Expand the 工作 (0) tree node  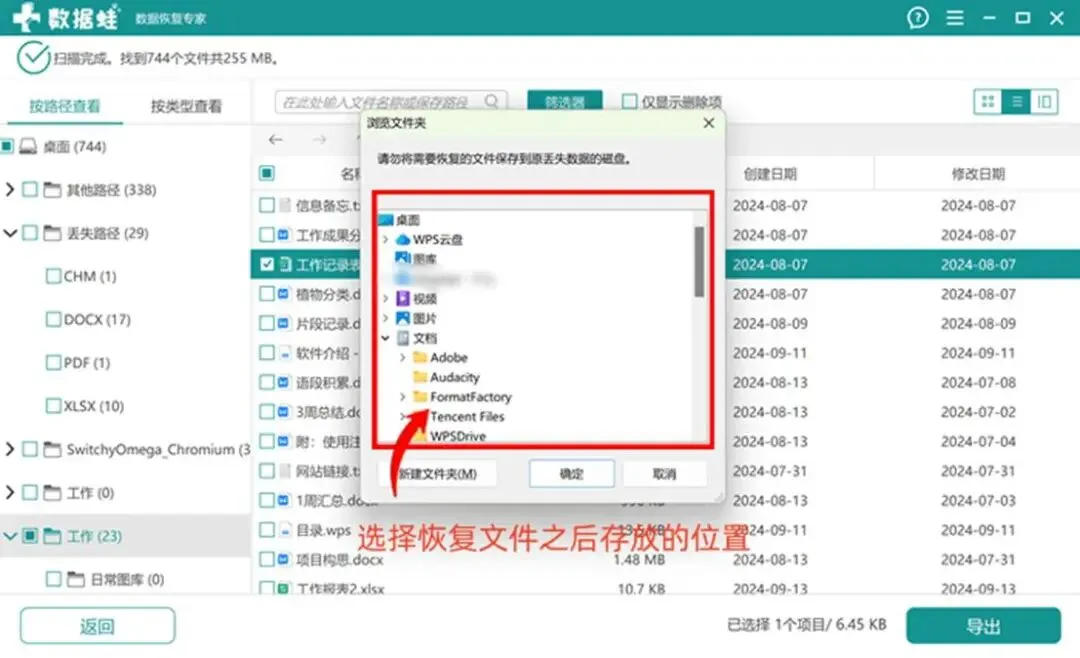coord(10,493)
